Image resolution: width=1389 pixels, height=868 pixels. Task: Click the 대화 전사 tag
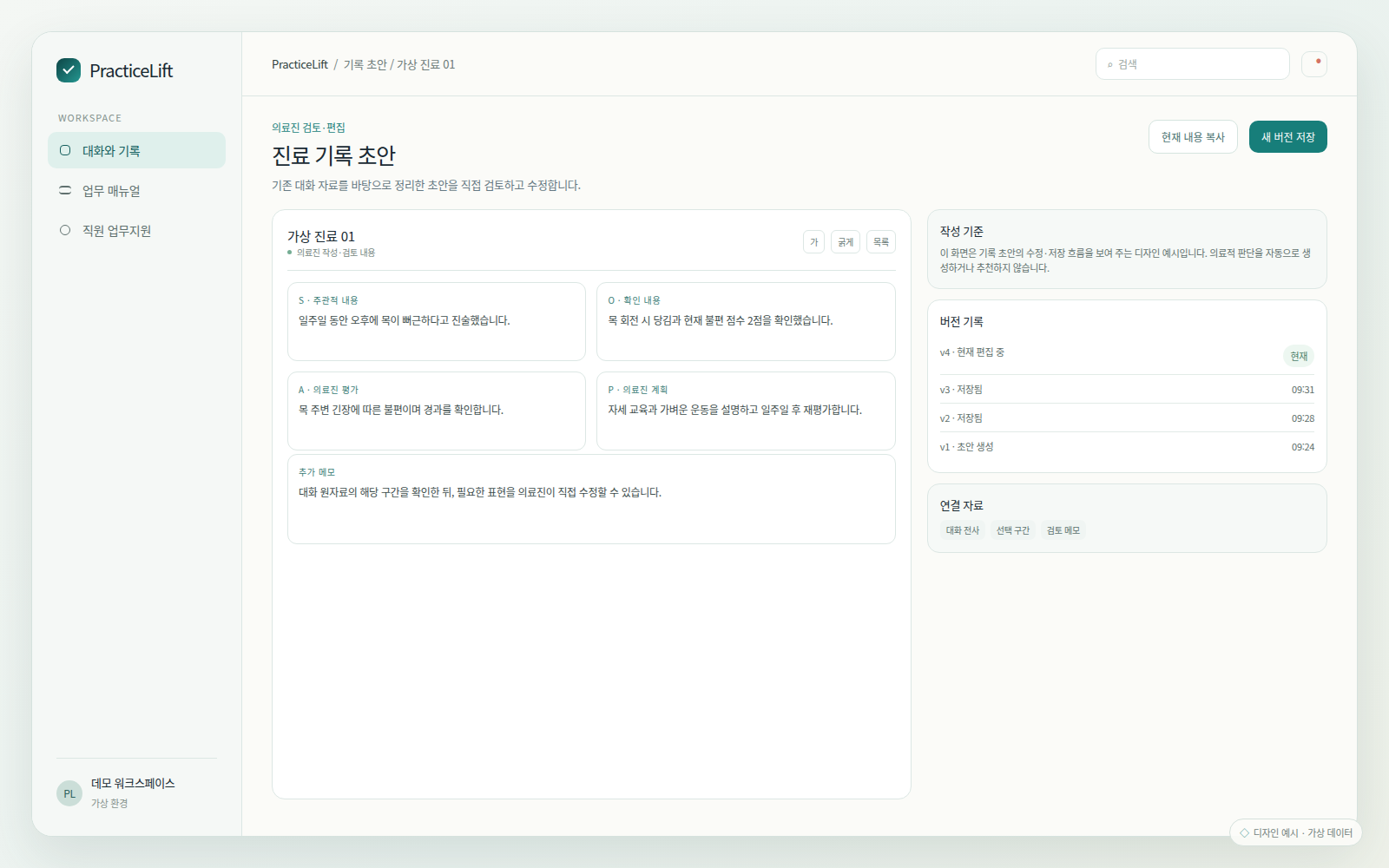(x=963, y=530)
